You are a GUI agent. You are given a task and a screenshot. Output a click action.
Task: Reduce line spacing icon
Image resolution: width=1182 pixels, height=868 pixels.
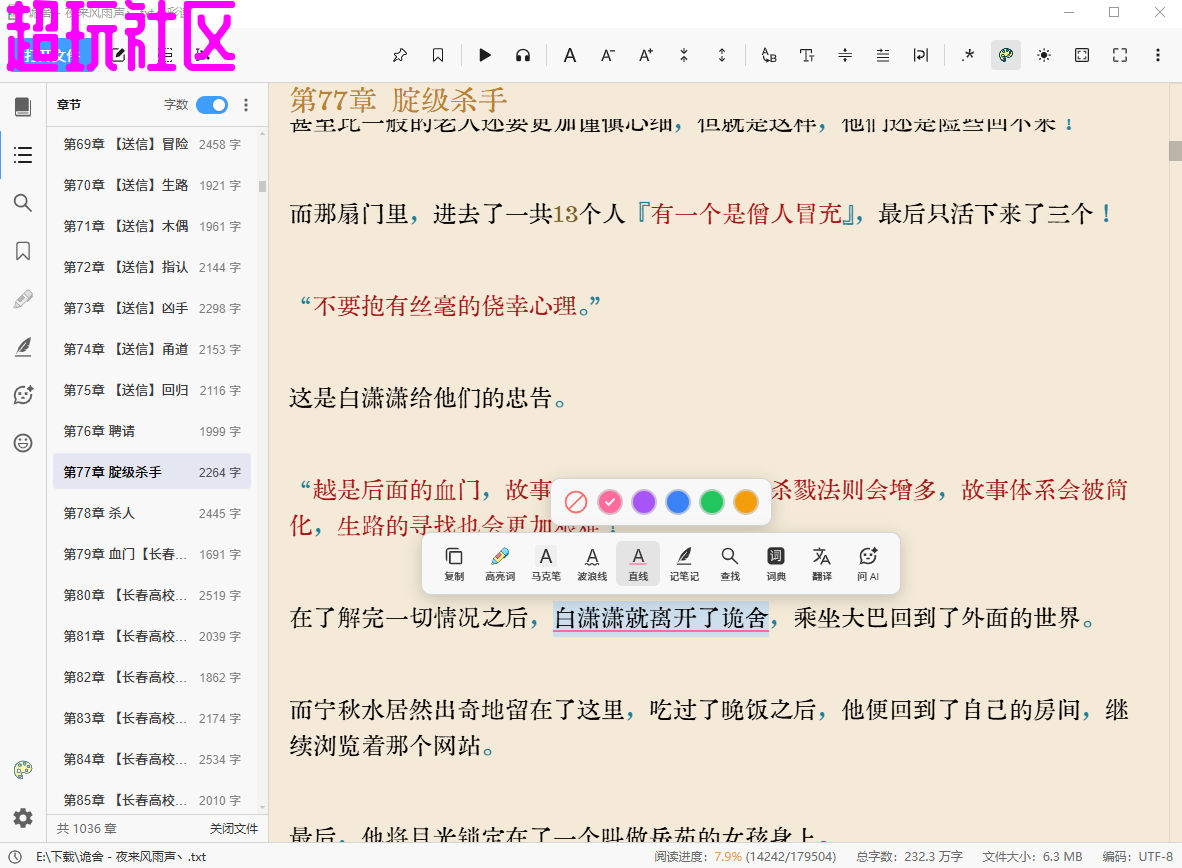684,55
